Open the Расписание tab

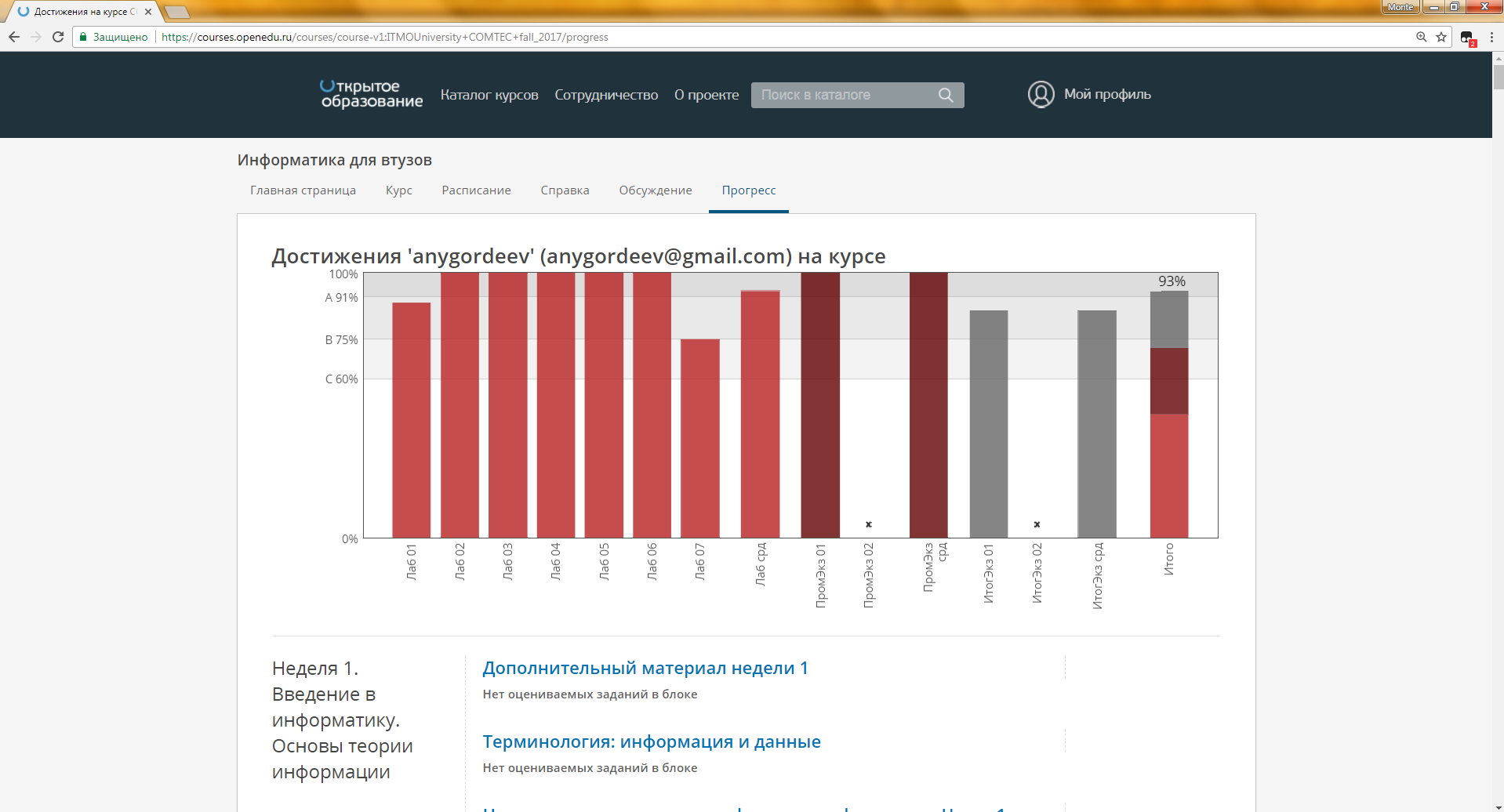(476, 190)
